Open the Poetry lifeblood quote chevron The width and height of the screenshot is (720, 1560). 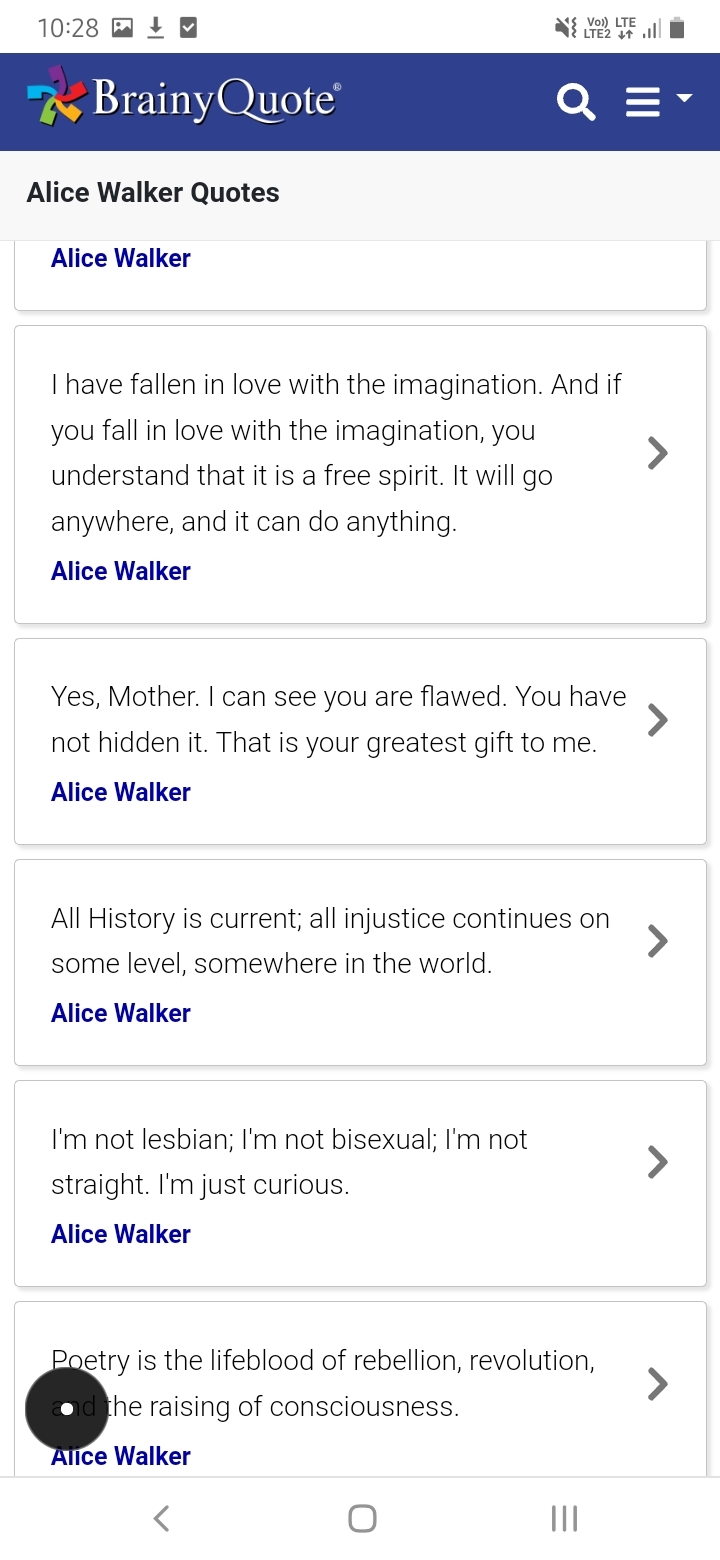(657, 1383)
